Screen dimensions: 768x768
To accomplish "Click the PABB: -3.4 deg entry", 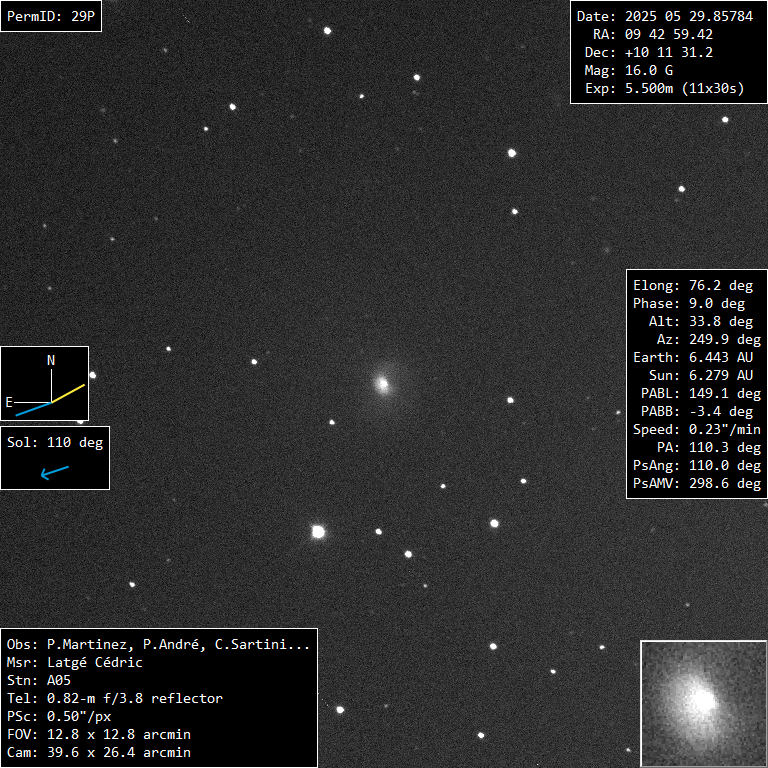I will pos(696,412).
